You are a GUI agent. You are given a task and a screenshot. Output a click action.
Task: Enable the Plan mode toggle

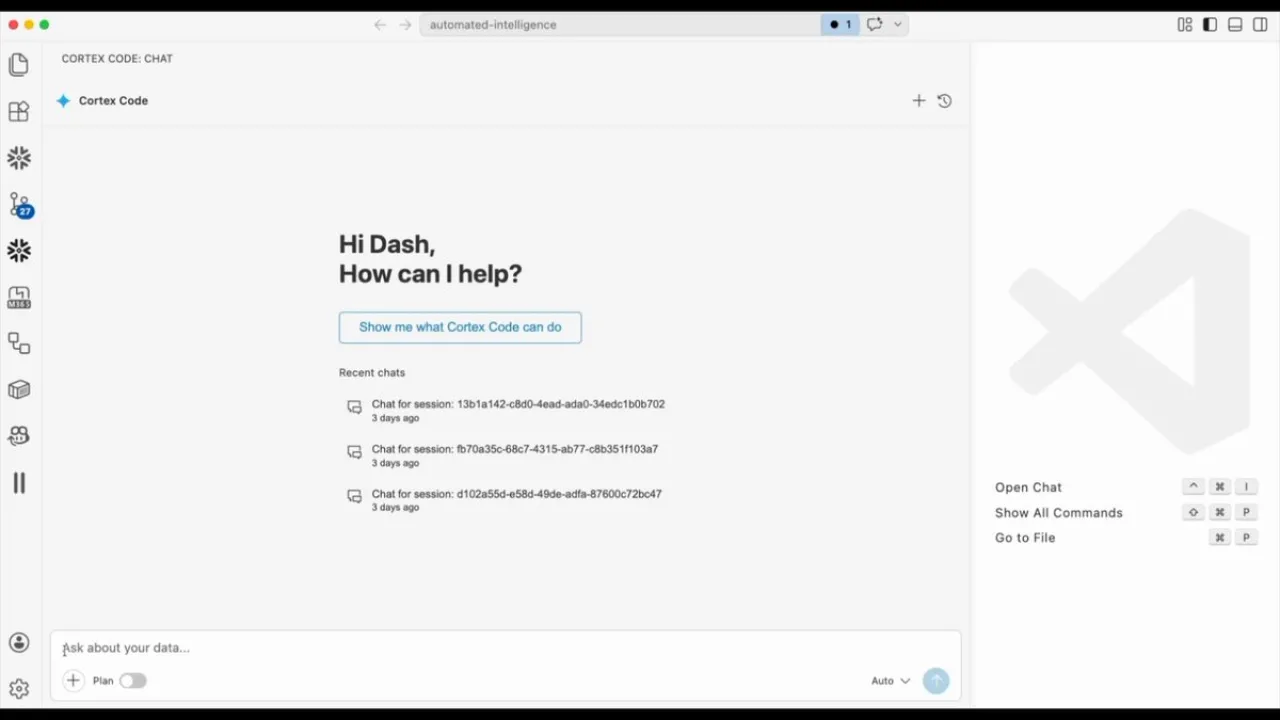pos(133,680)
